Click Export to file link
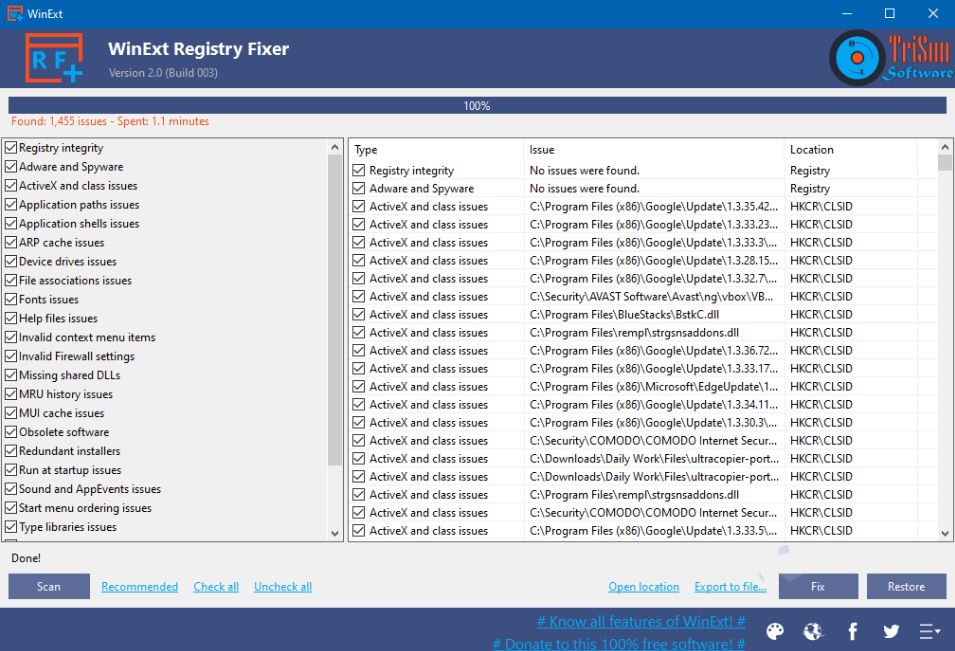The width and height of the screenshot is (955, 651). pyautogui.click(x=730, y=587)
